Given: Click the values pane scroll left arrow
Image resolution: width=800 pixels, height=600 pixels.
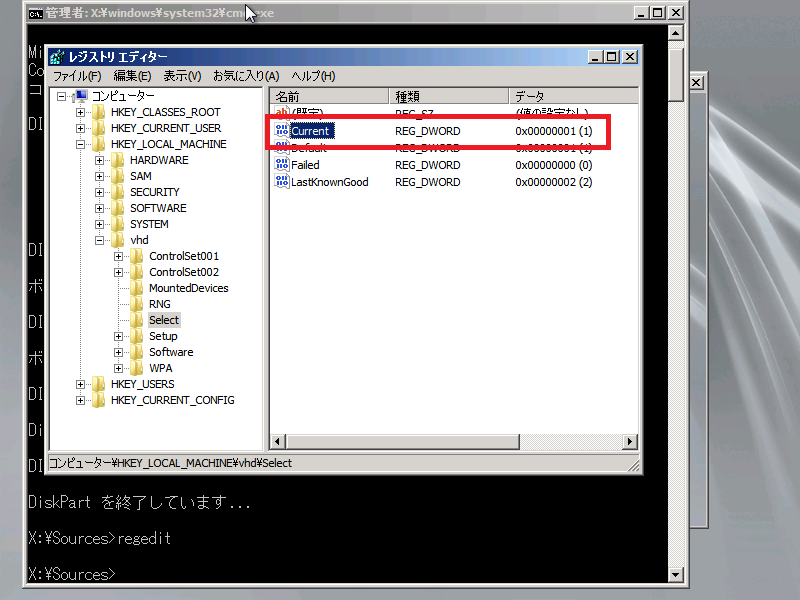Looking at the screenshot, I should [x=278, y=441].
